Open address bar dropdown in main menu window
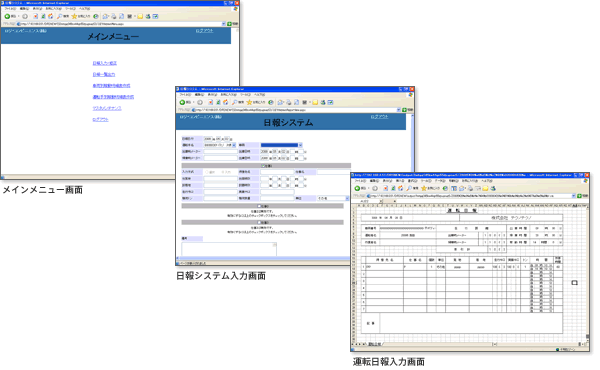The width and height of the screenshot is (600, 370). pos(224,24)
